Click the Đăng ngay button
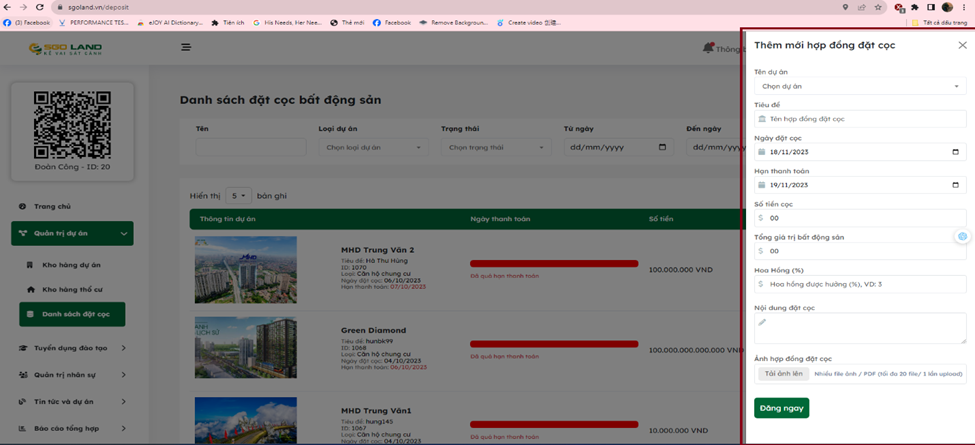 [x=781, y=408]
